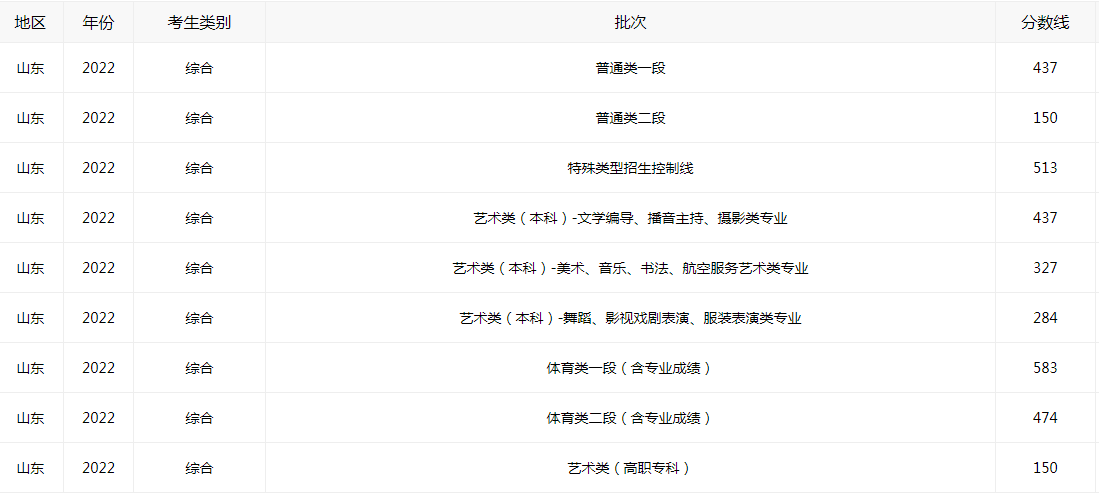Viewport: 1099px width, 495px height.
Task: Click the 考生类别 column header
Action: point(199,22)
